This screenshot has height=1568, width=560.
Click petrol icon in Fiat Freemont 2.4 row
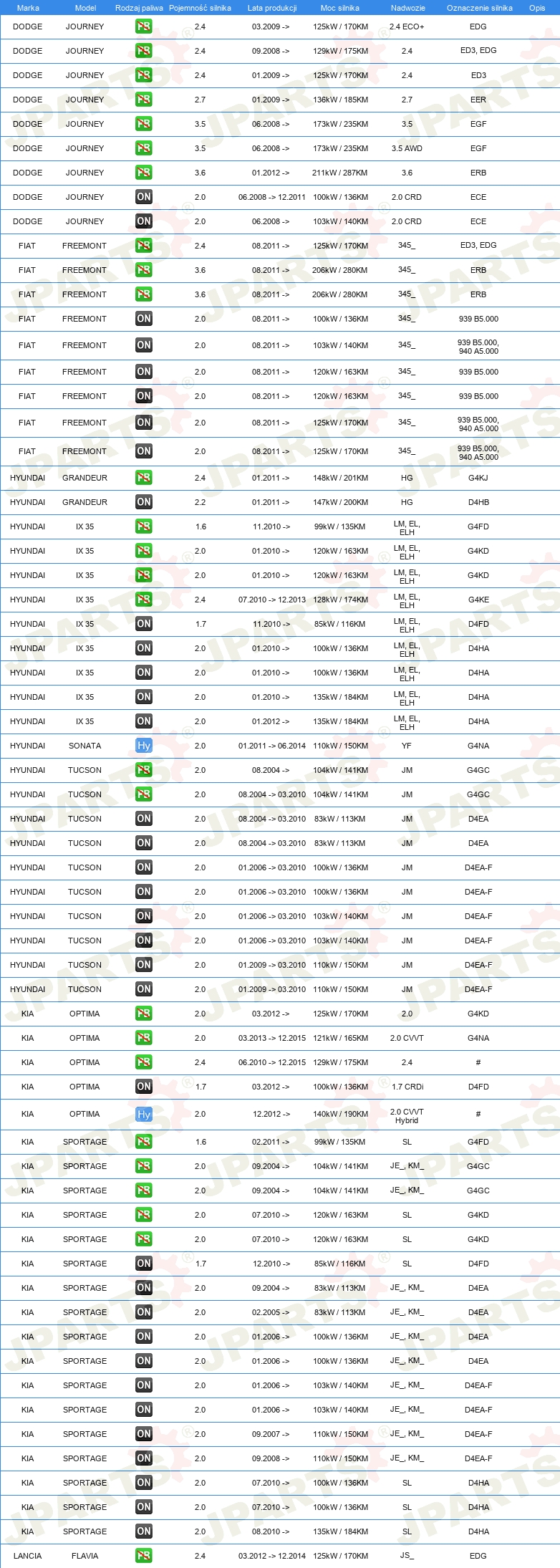click(x=144, y=246)
